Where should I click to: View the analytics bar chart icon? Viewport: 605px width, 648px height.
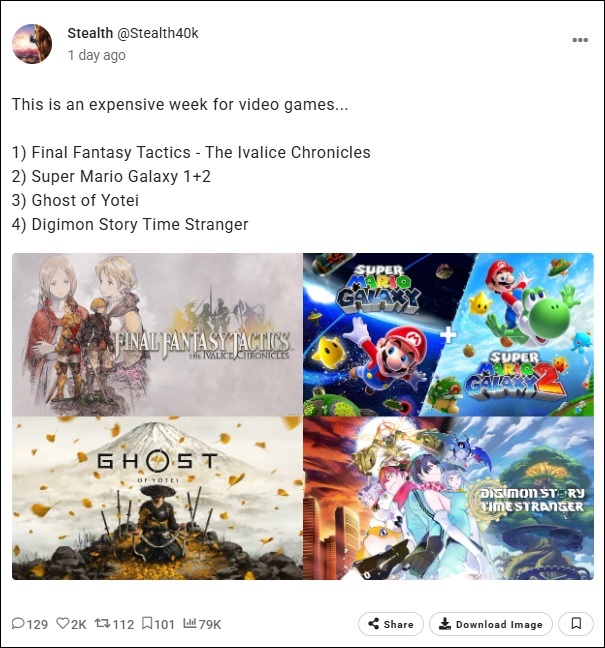click(x=190, y=623)
